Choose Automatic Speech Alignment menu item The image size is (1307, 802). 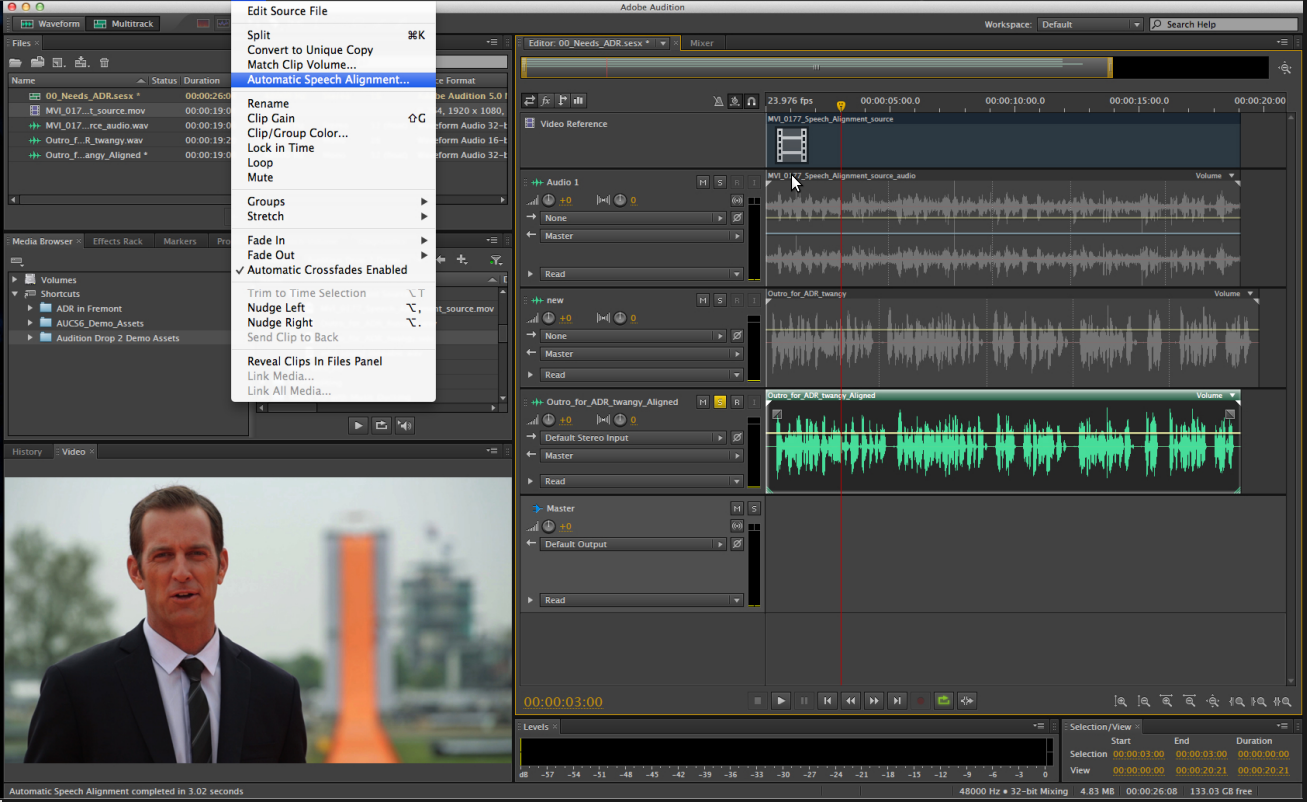pos(333,80)
